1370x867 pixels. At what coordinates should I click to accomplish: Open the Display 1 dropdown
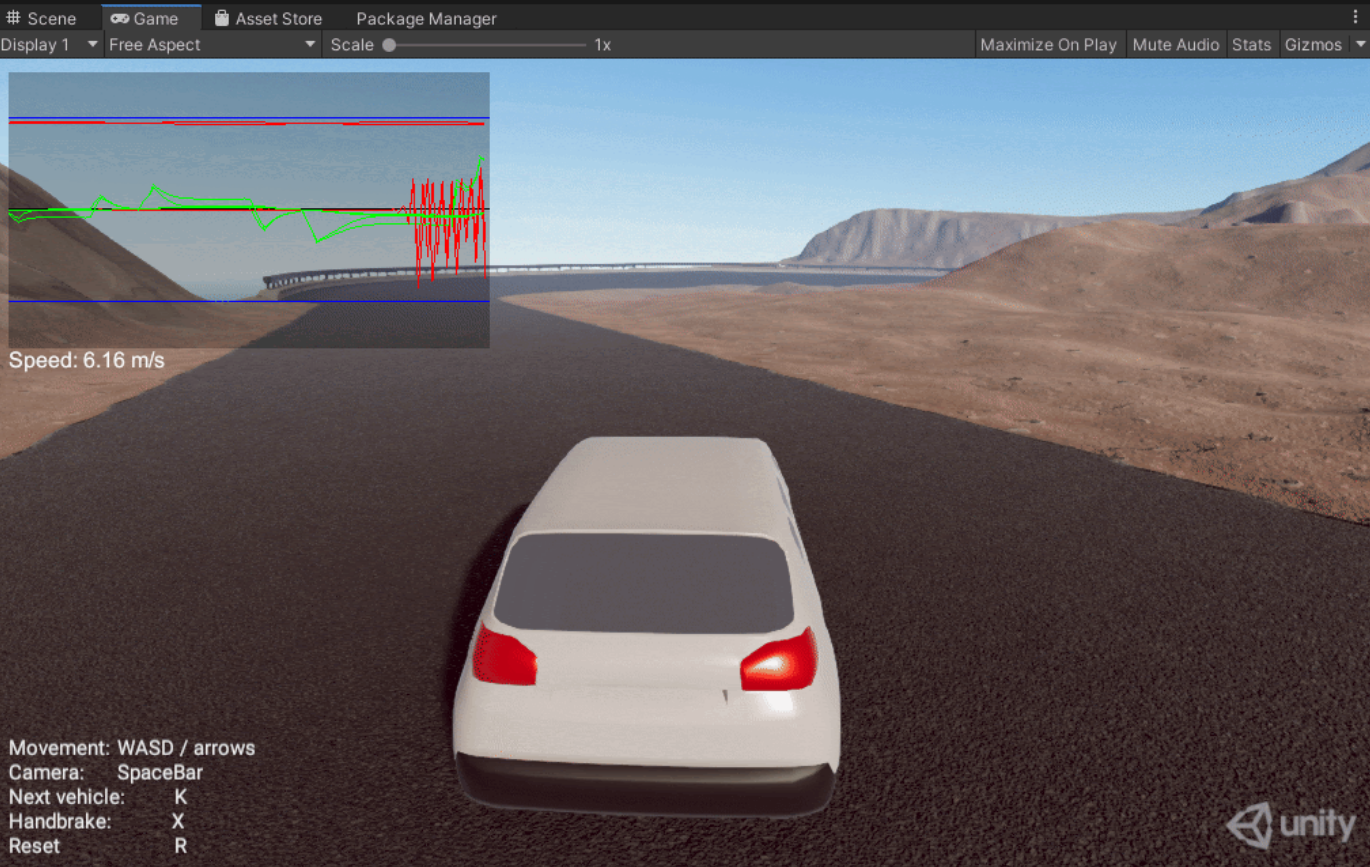tap(50, 45)
